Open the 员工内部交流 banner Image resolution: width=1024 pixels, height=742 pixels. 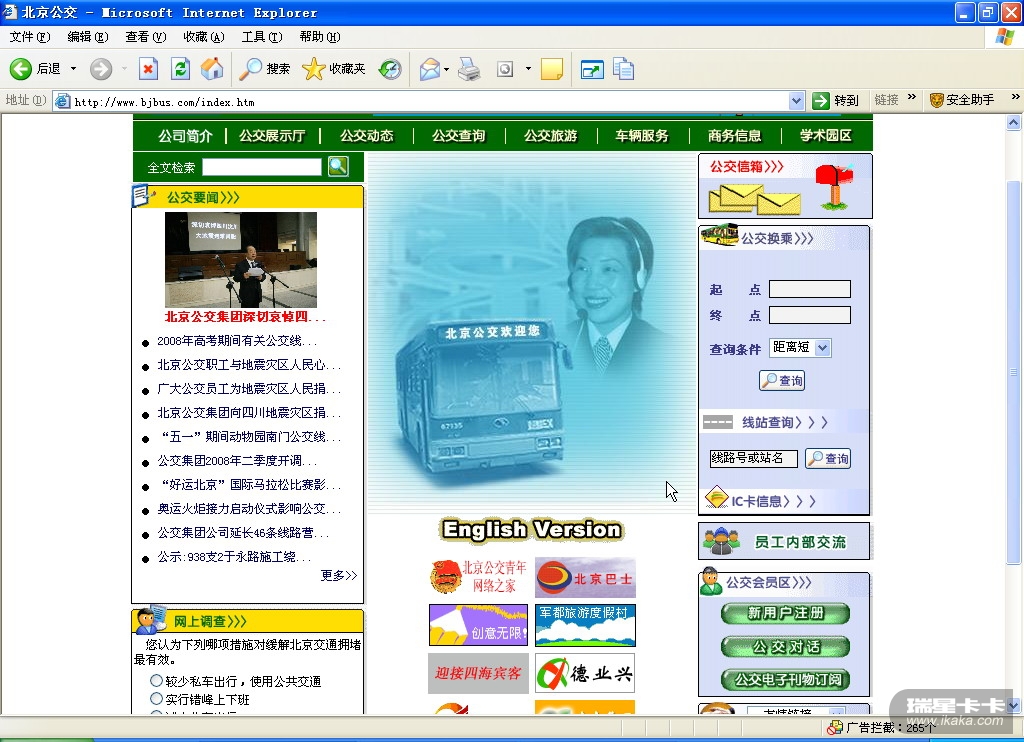(x=784, y=541)
